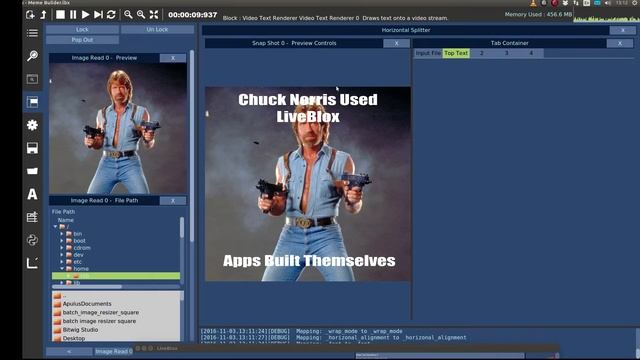Open the form list sidebar icon
640x360 pixels.
(x=32, y=217)
